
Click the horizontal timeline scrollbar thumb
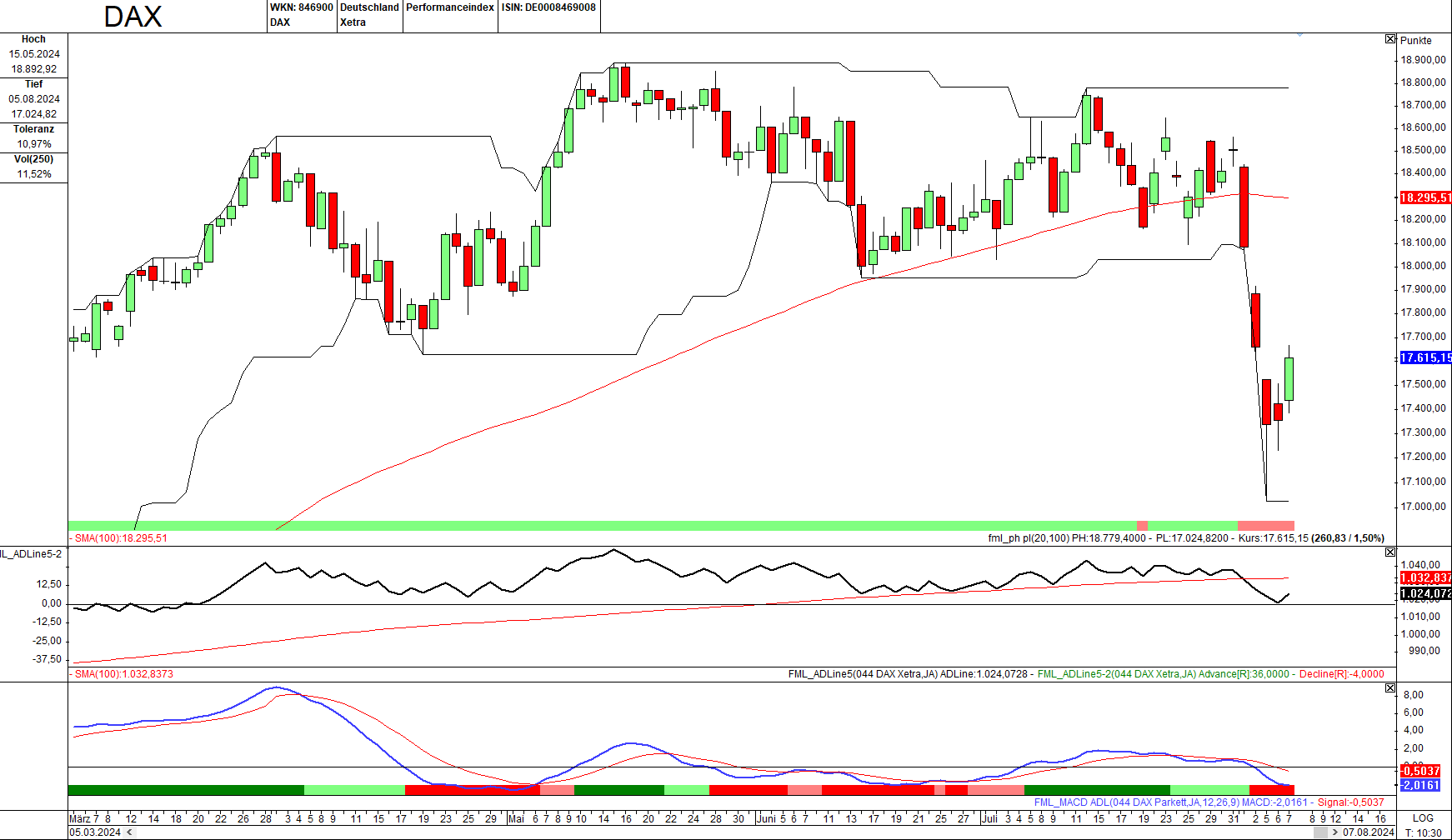(1320, 832)
